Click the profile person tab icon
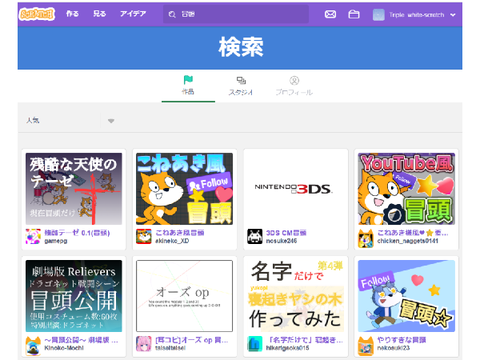Viewport: 480px width, 360px height. 294,80
